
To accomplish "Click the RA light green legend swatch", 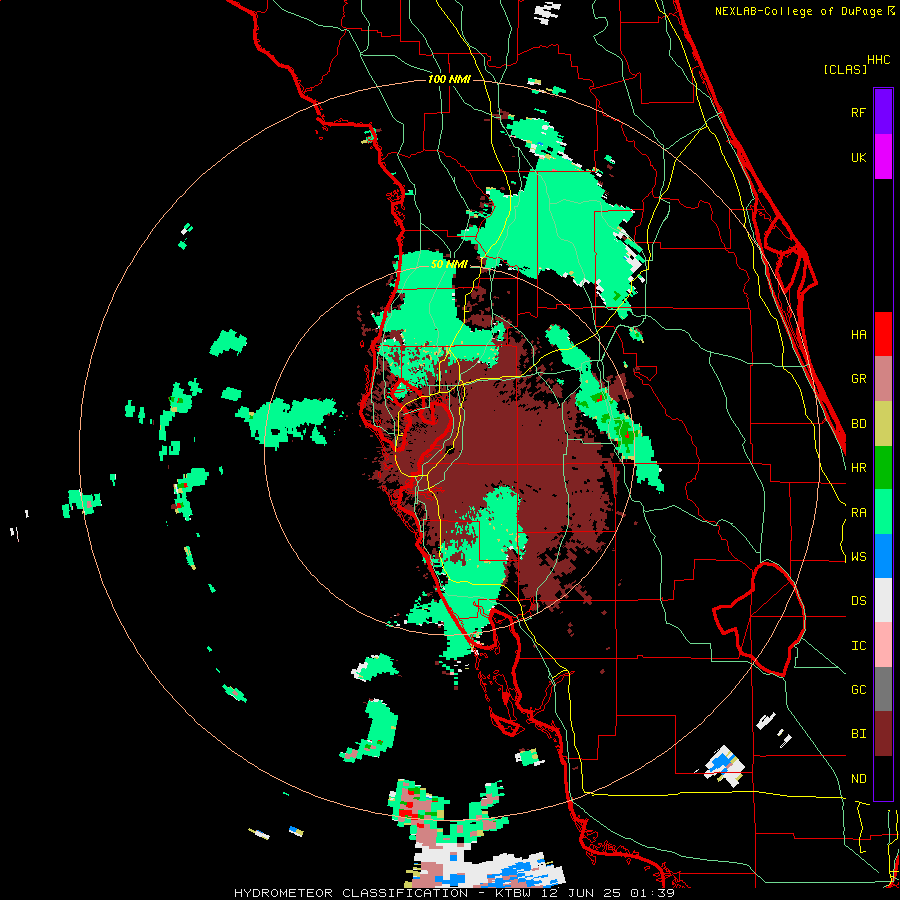I will point(883,512).
